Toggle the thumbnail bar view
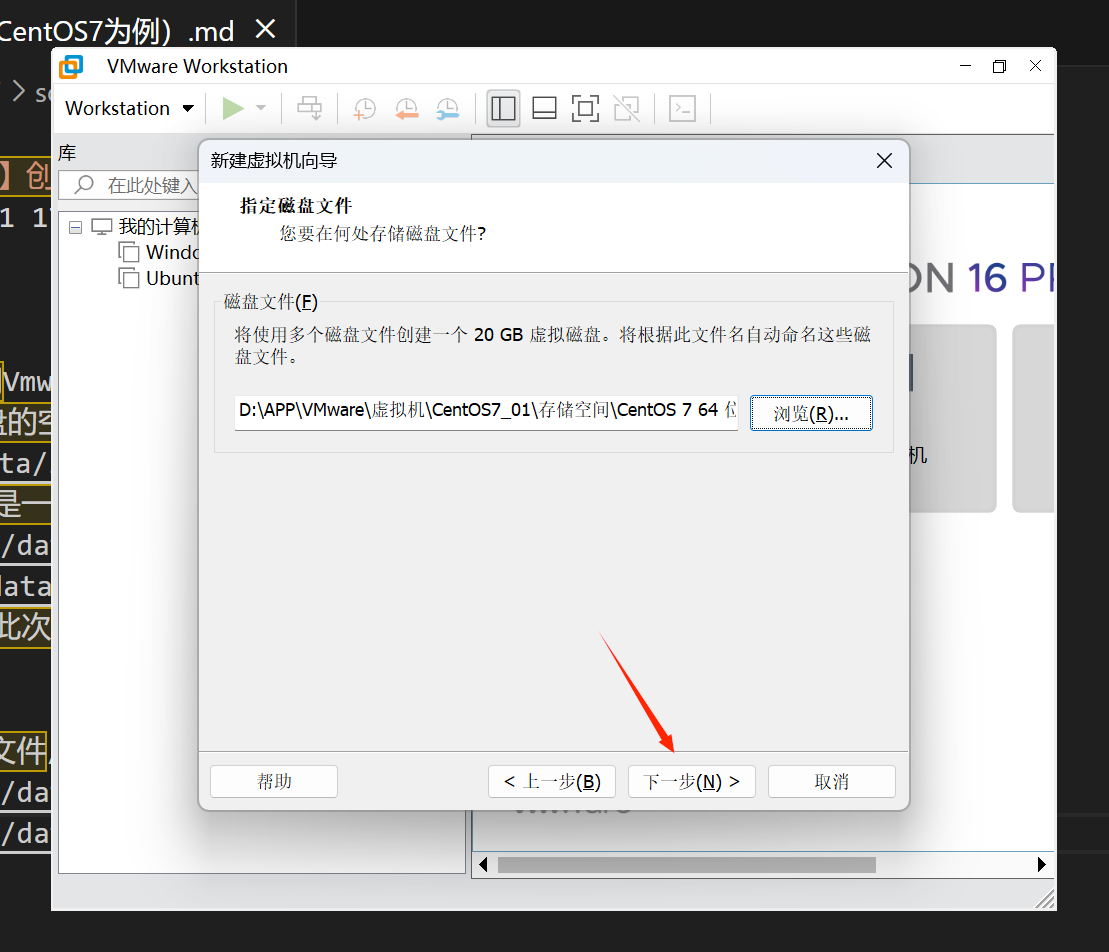This screenshot has width=1109, height=952. [544, 108]
